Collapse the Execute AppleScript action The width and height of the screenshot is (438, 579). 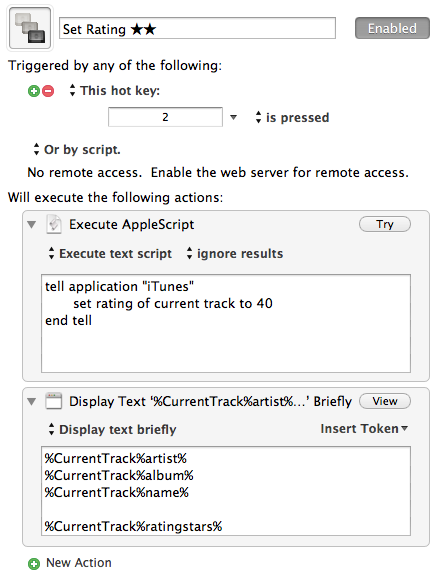click(x=32, y=225)
